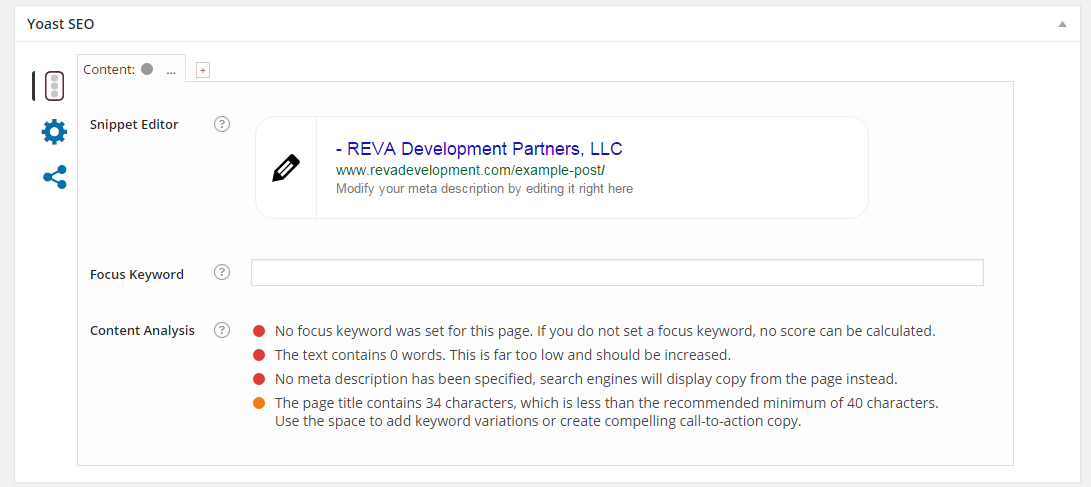
Task: Select the 'text contains 0 words' message
Action: (x=502, y=355)
